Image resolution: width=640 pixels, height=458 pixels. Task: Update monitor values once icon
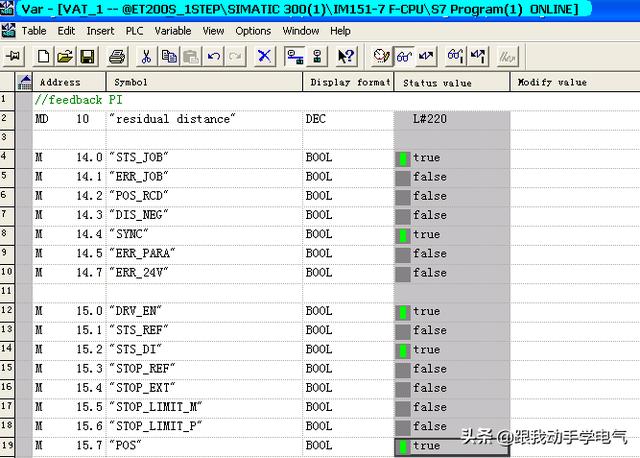point(455,56)
